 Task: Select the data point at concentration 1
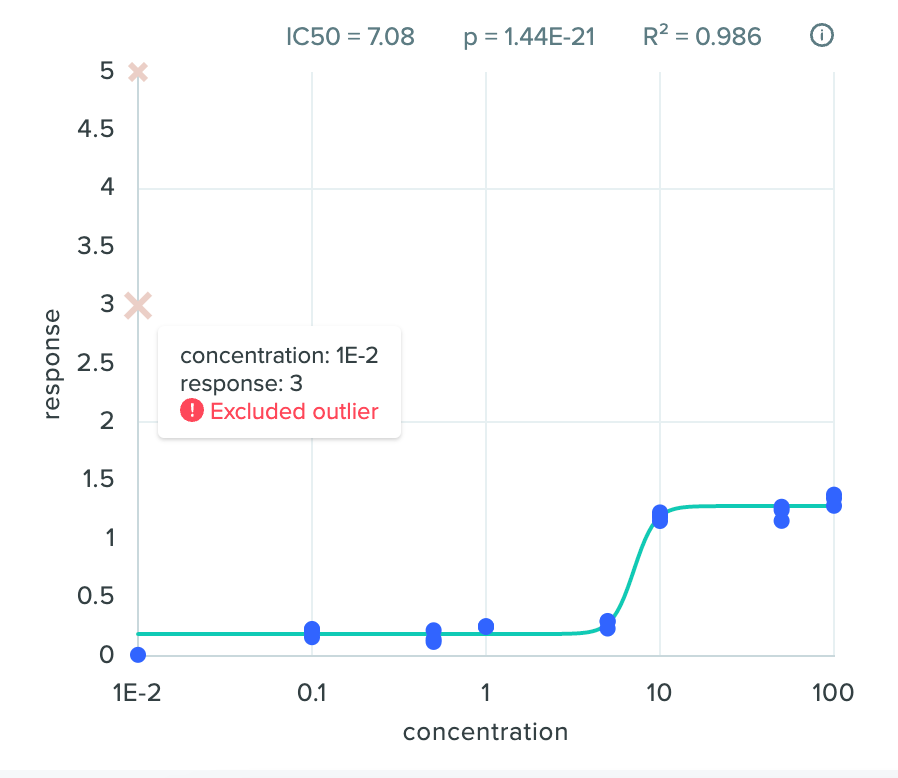486,627
